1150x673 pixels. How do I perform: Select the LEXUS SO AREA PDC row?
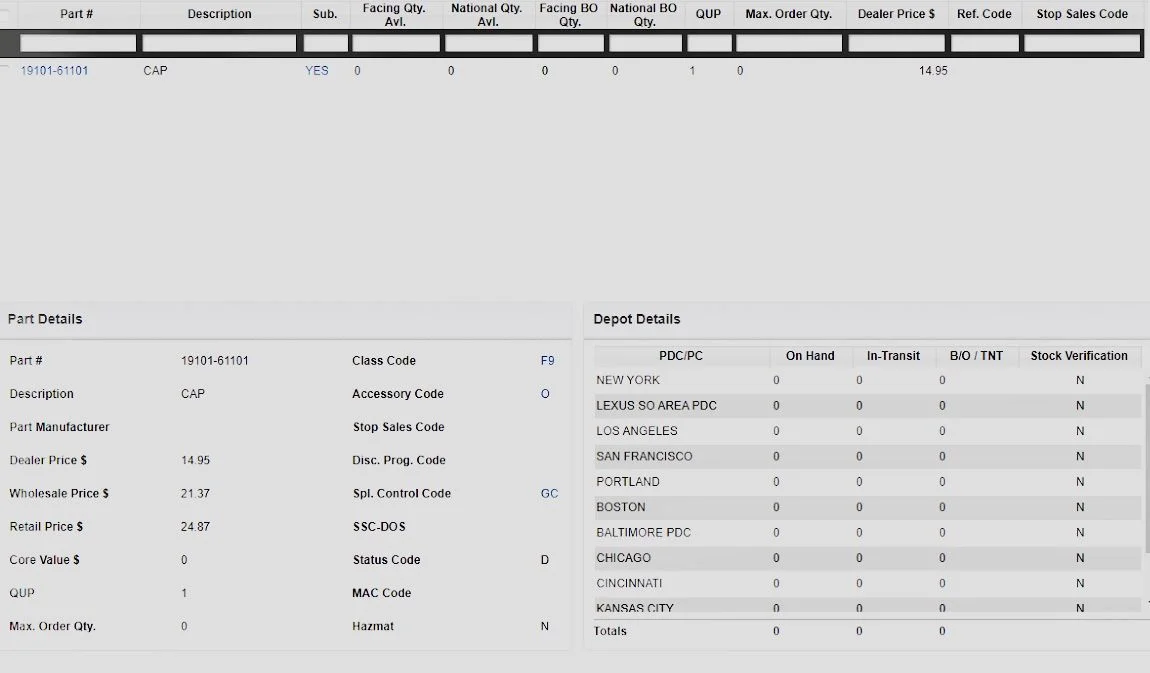coord(656,406)
